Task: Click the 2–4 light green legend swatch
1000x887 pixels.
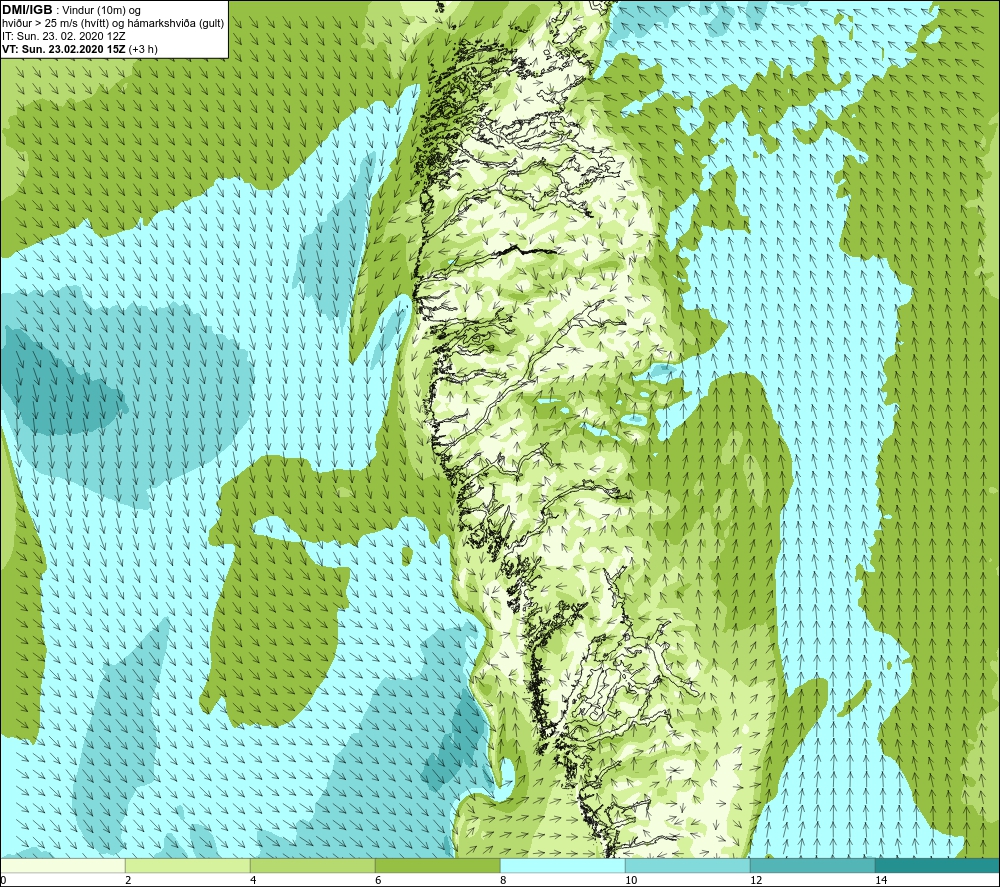Action: click(x=188, y=865)
